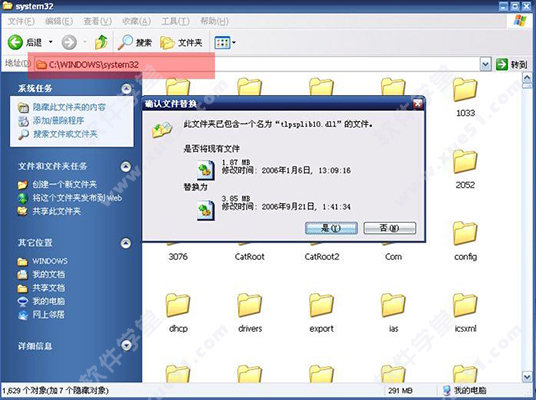
Task: Select the config folder icon
Action: point(465,234)
